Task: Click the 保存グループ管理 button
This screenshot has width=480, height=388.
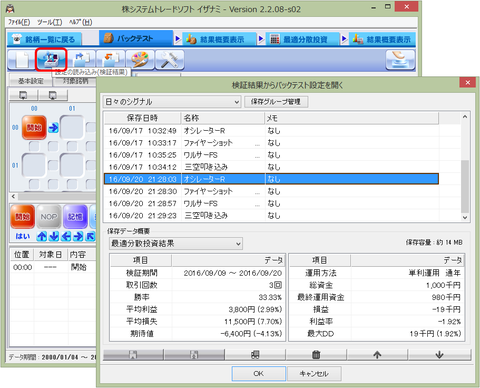Action: pos(276,102)
